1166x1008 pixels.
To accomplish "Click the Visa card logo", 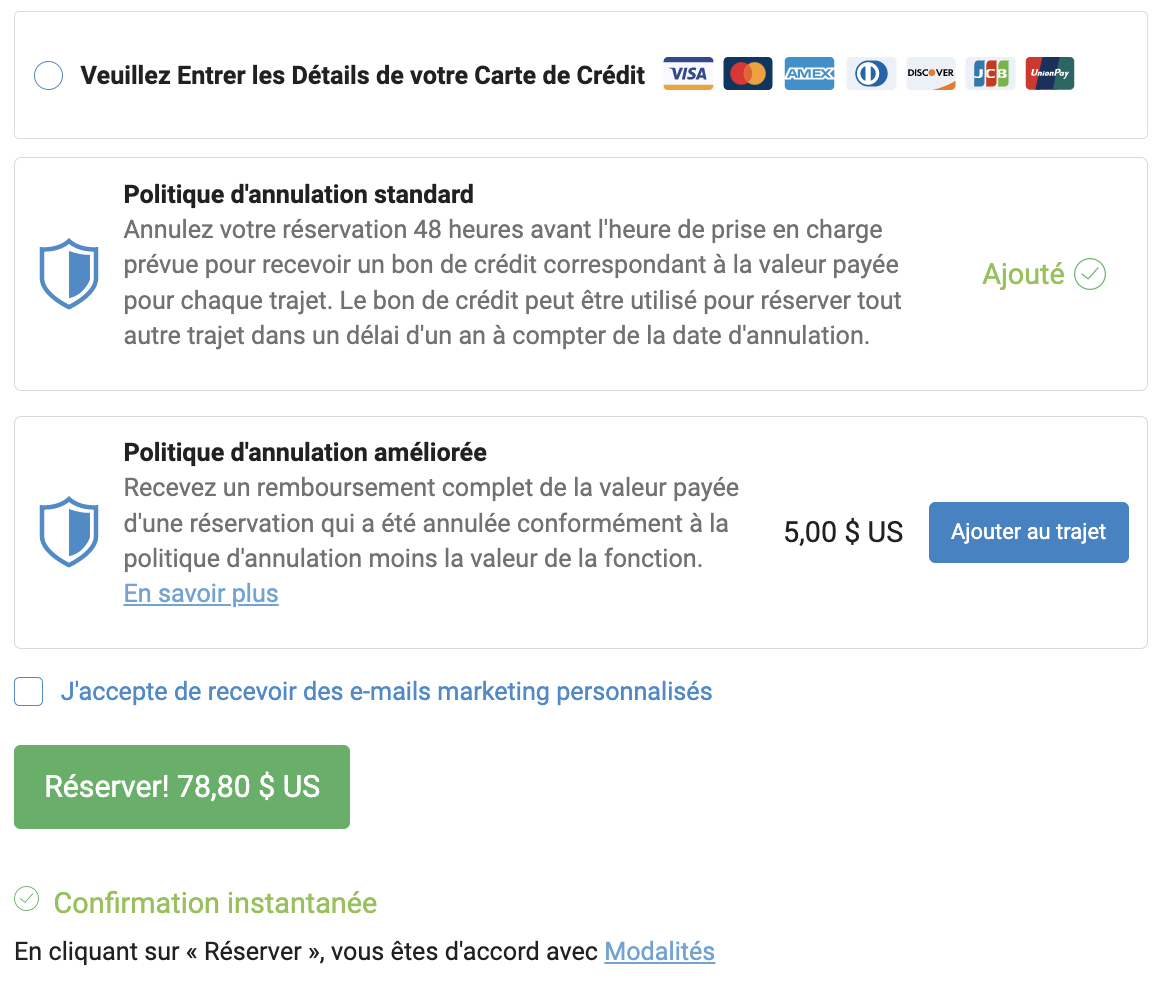I will pos(688,74).
